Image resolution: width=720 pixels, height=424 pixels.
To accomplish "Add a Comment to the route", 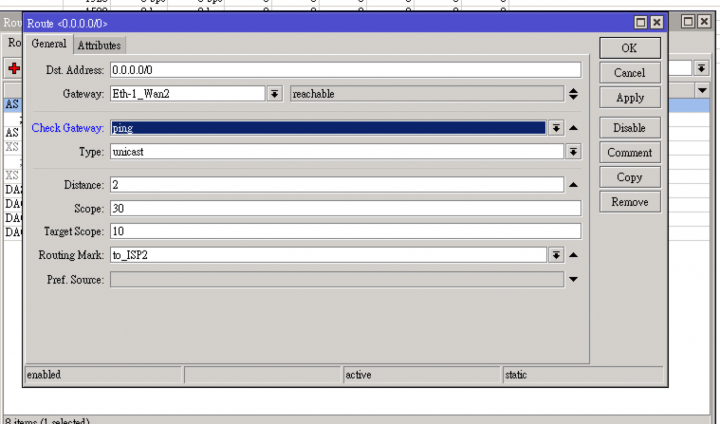I will [x=630, y=153].
